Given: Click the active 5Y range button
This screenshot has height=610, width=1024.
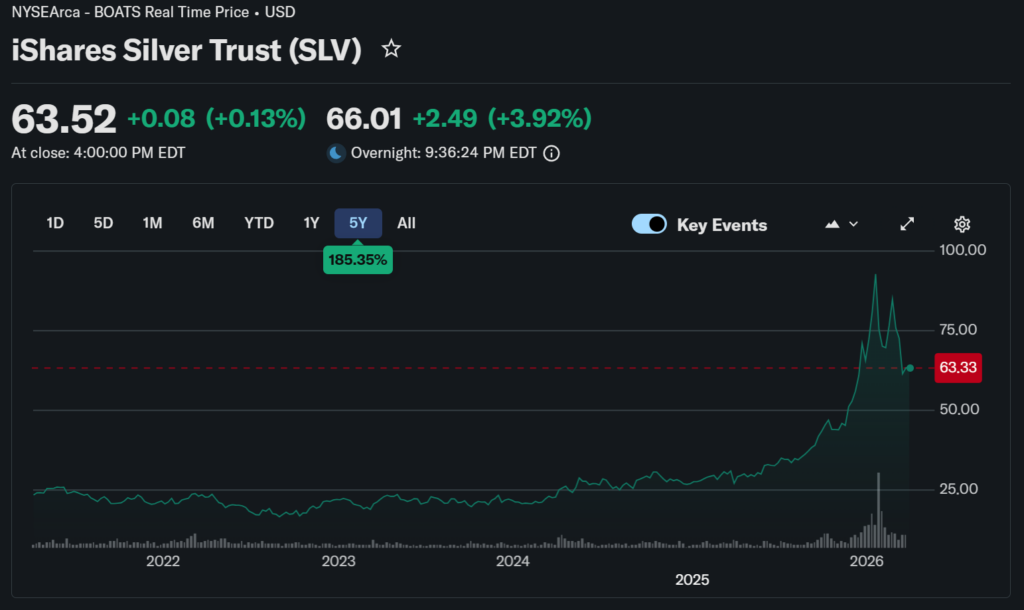Looking at the screenshot, I should point(358,223).
